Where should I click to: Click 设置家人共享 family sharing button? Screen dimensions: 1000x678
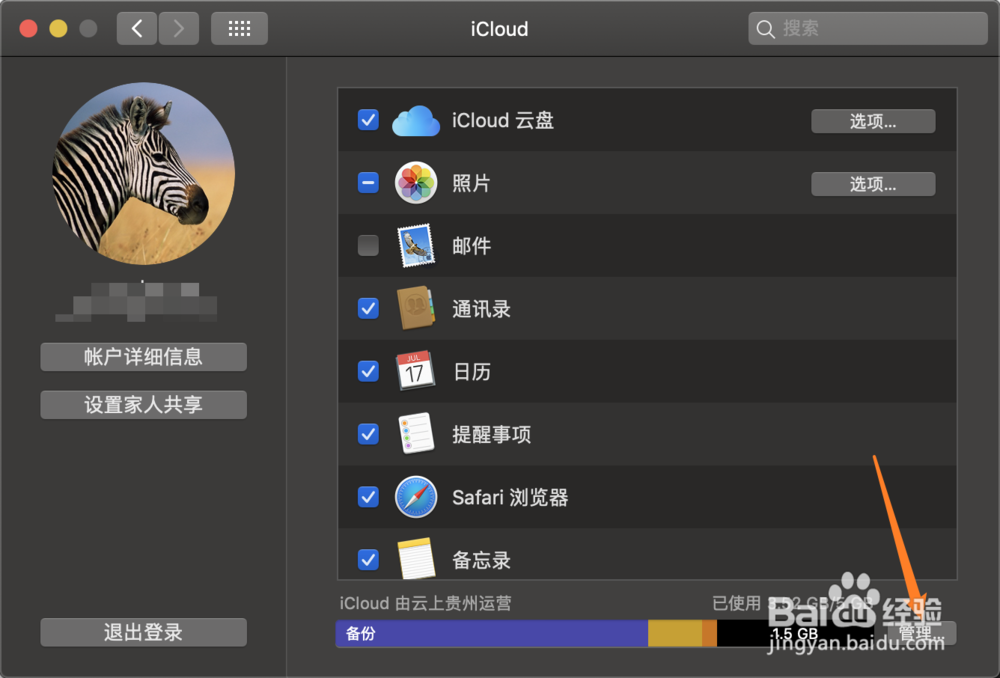pos(143,404)
